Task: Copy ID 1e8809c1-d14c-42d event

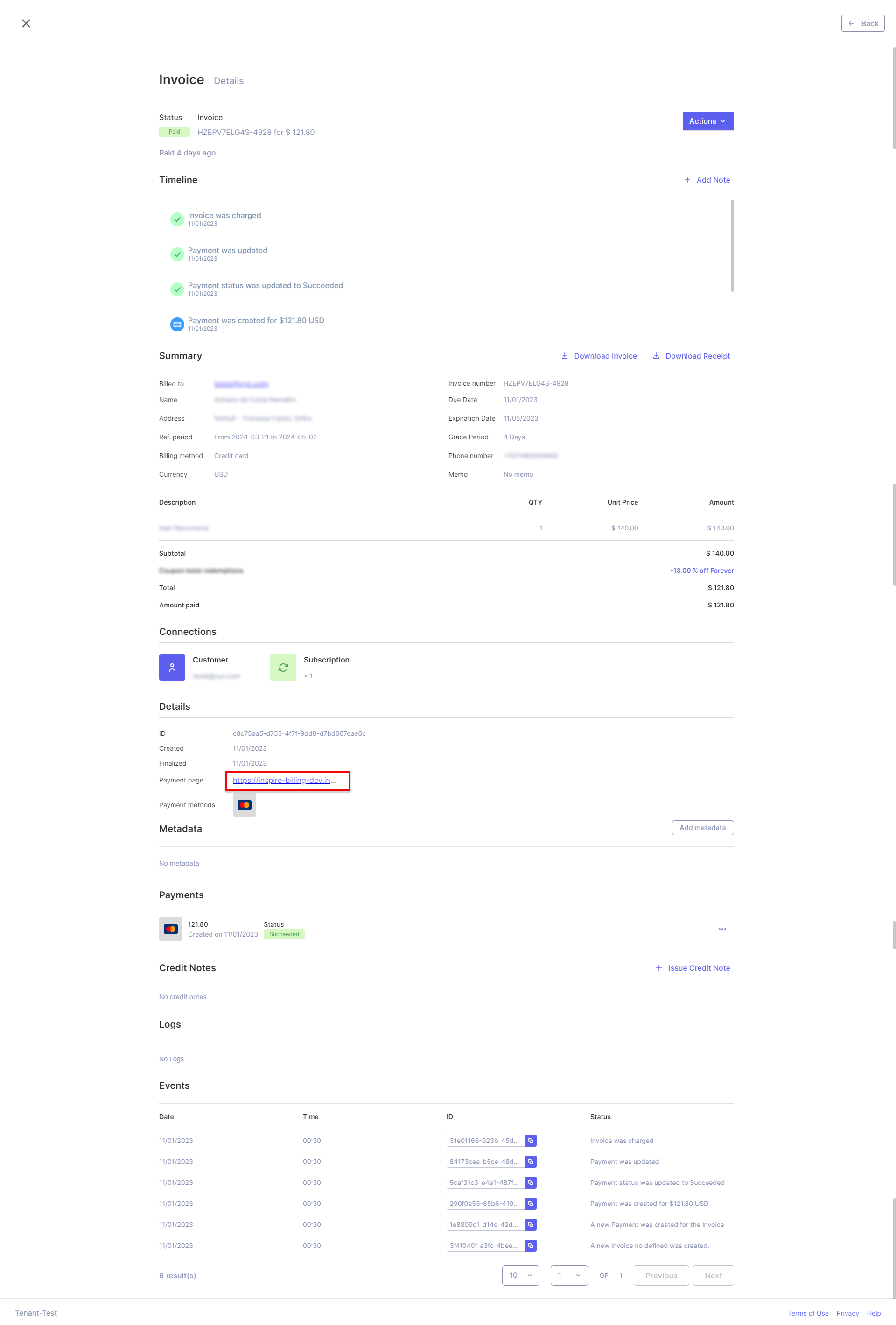Action: [x=531, y=1225]
